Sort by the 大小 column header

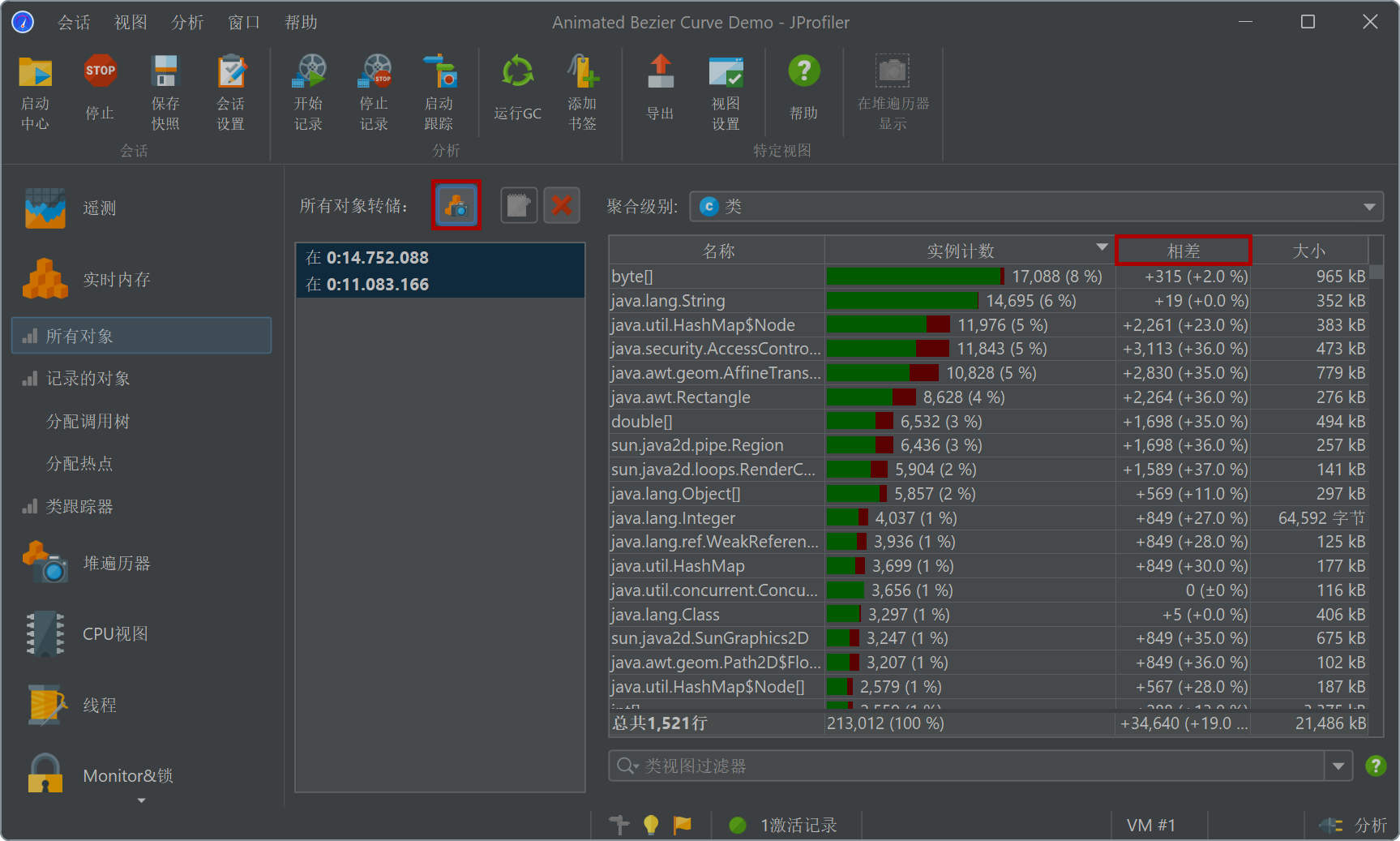tap(1310, 251)
